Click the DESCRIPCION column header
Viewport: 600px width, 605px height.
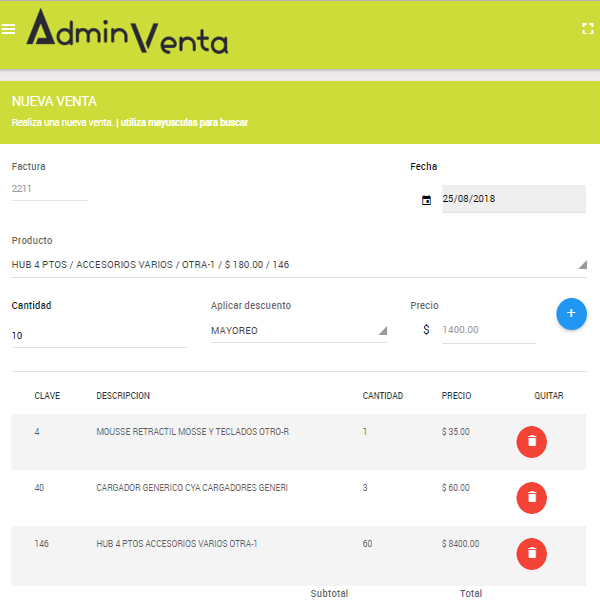(x=123, y=396)
